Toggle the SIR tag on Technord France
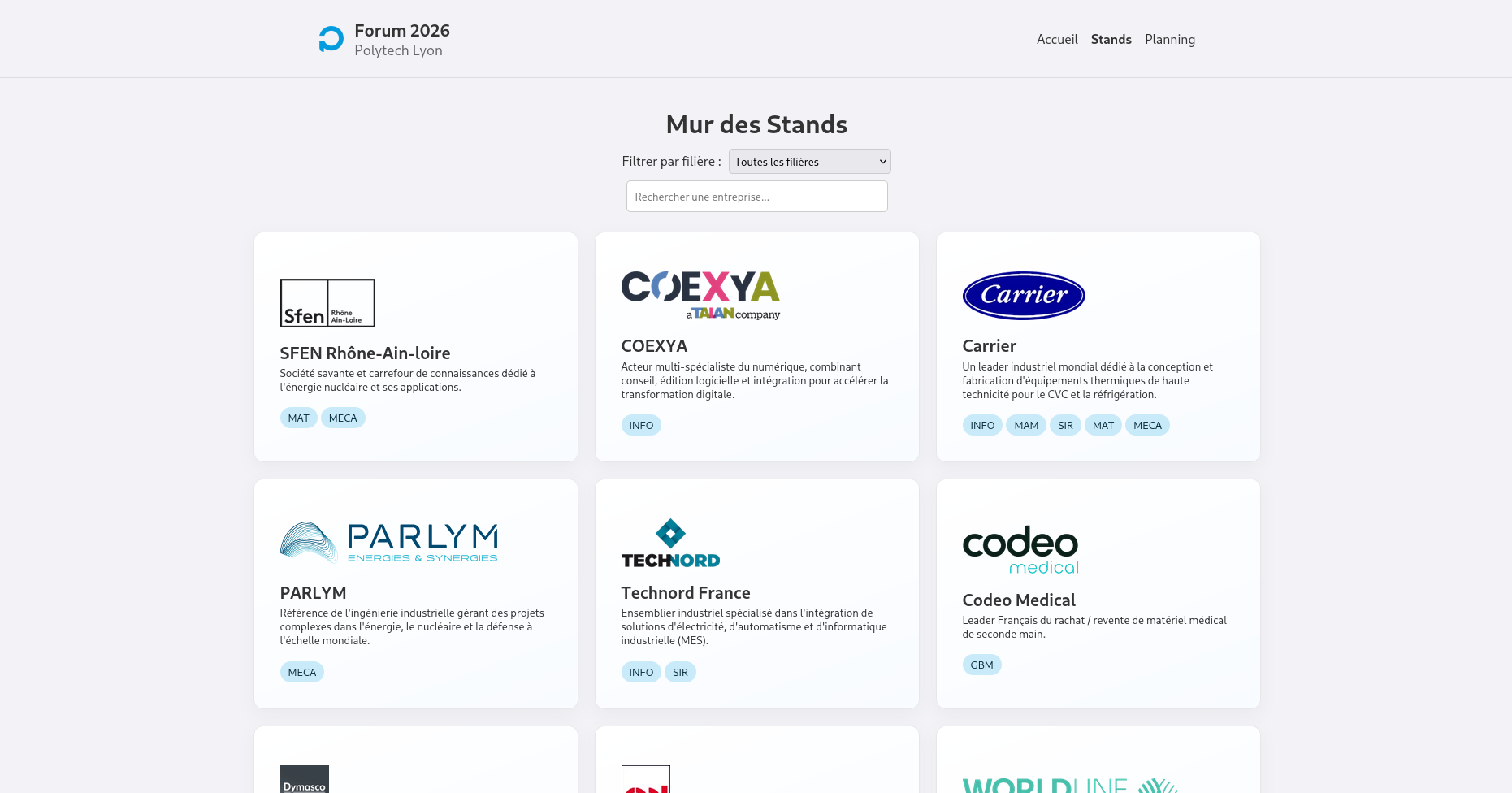The height and width of the screenshot is (793, 1512). pos(680,672)
